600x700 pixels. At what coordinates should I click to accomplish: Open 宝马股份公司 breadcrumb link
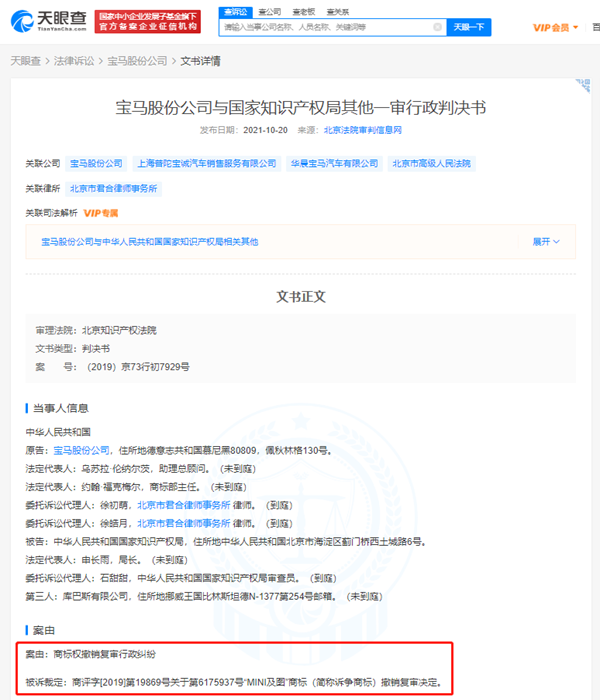point(137,61)
